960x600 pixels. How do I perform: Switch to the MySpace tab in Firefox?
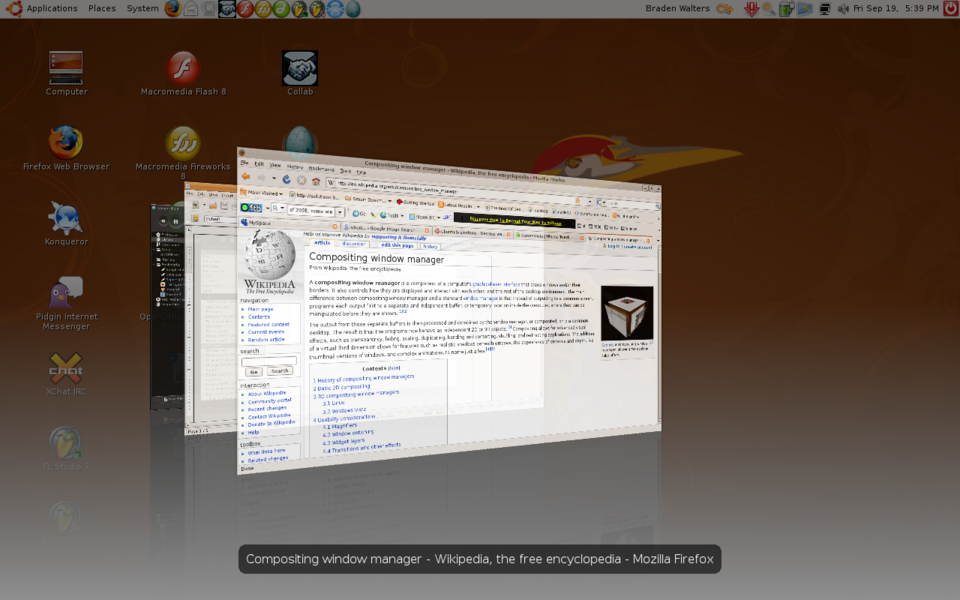[288, 224]
